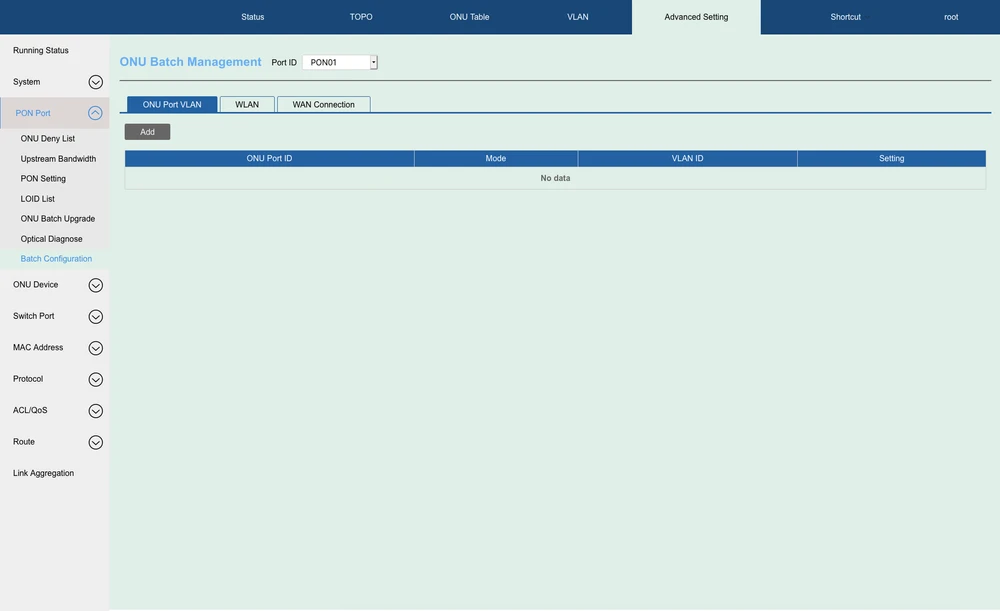Open the Shortcut menu item
Viewport: 1000px width, 611px height.
point(845,17)
